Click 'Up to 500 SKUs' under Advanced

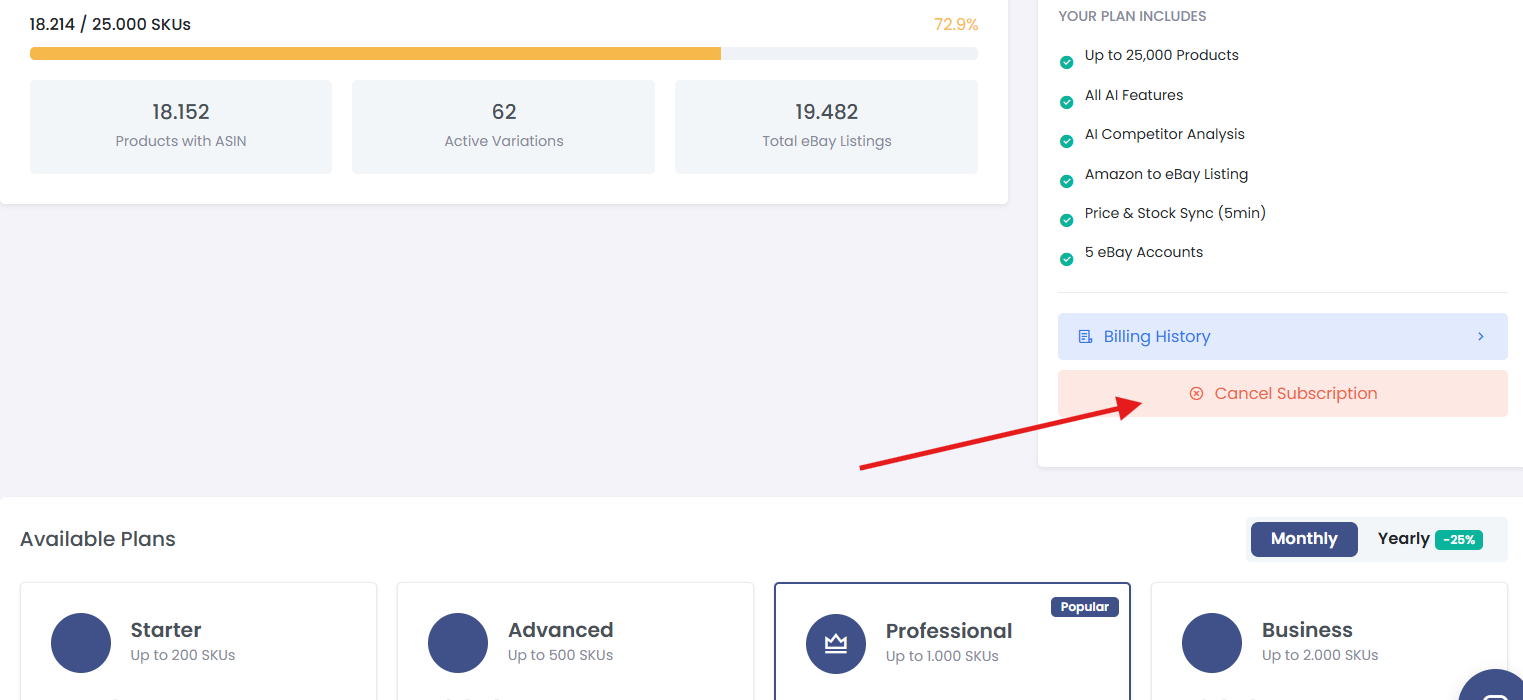(561, 655)
